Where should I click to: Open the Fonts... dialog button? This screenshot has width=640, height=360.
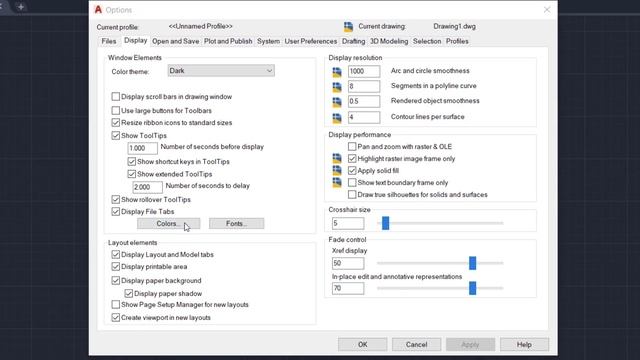236,224
